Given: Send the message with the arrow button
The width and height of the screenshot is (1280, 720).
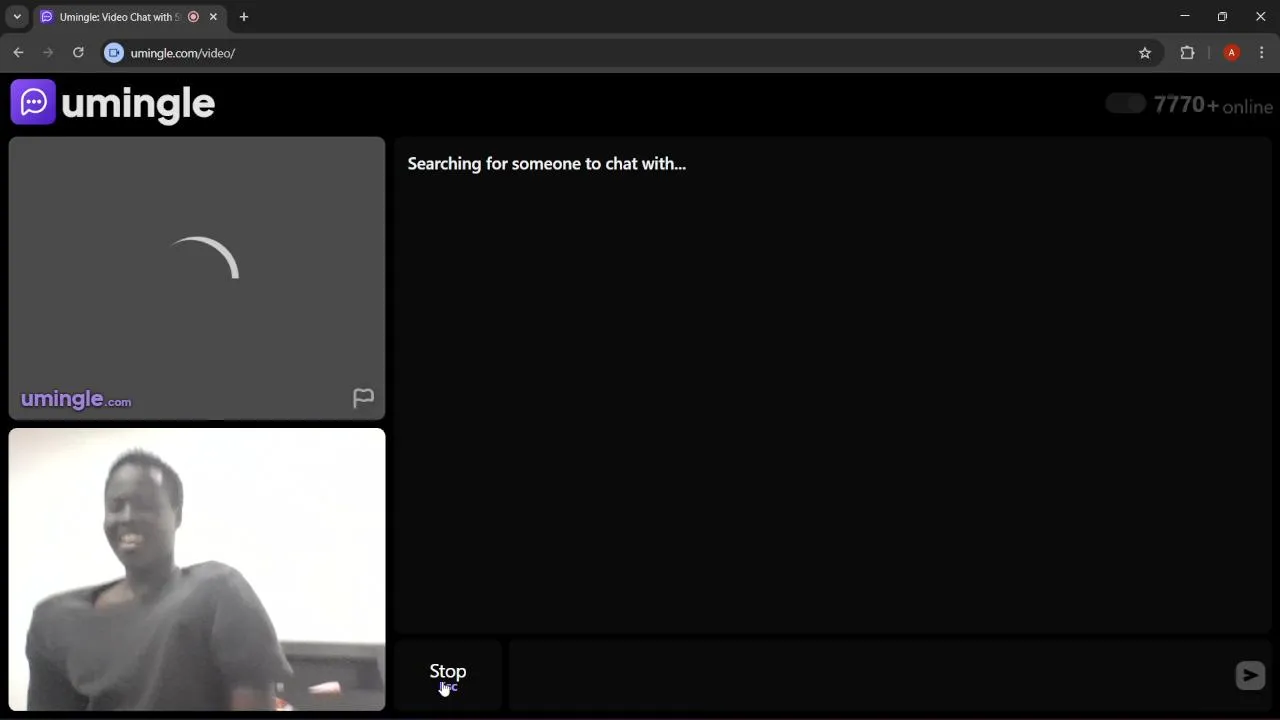Looking at the screenshot, I should [1250, 676].
